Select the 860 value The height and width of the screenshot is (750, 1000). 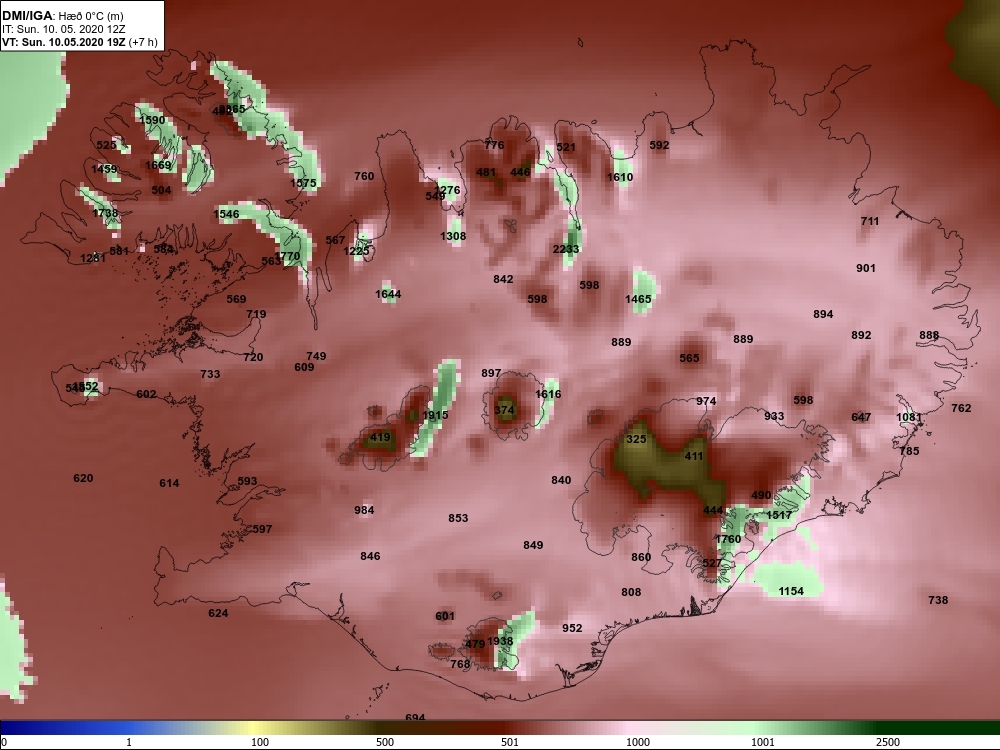tap(642, 557)
